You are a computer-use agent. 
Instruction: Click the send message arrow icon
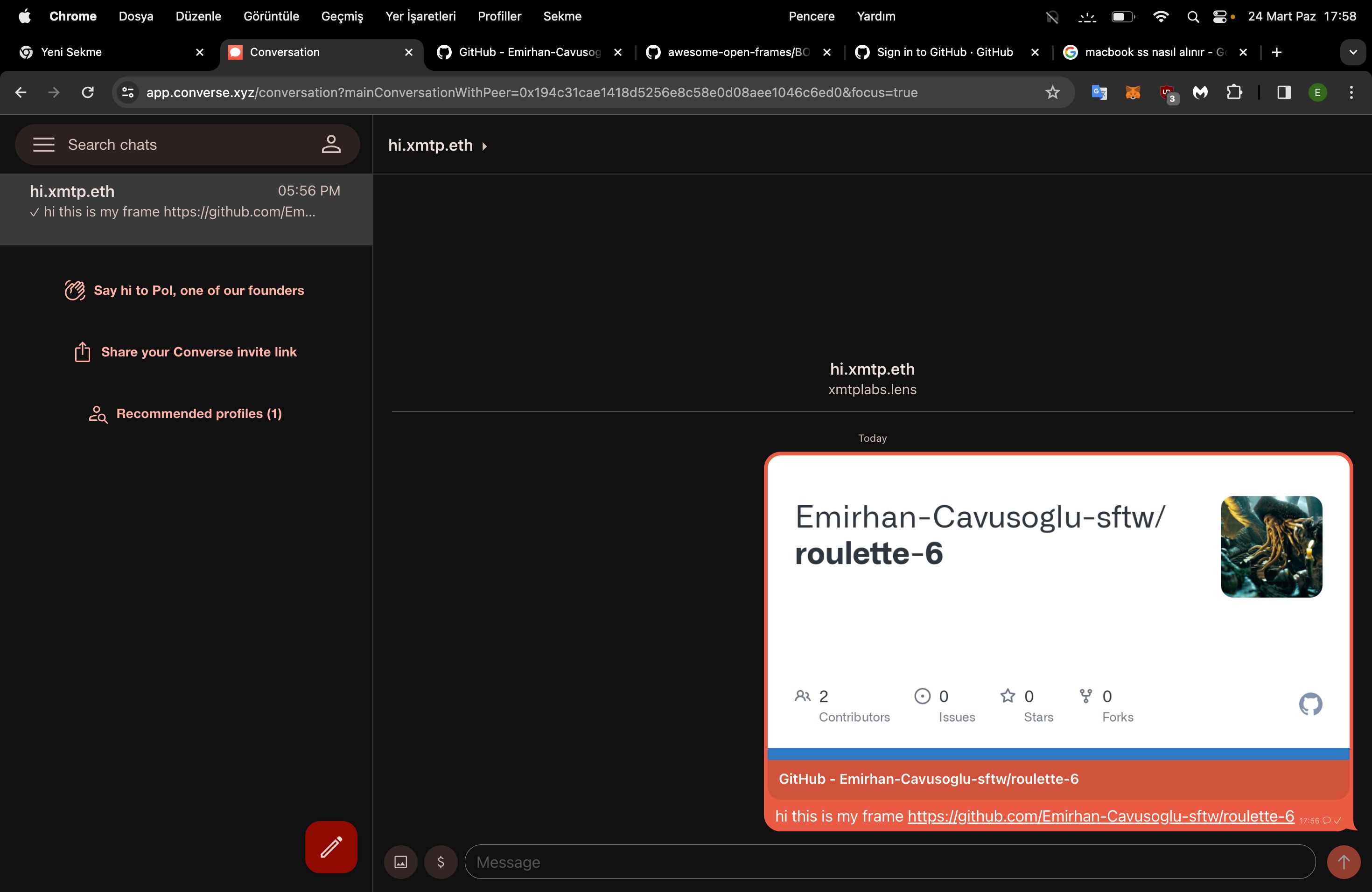point(1343,861)
